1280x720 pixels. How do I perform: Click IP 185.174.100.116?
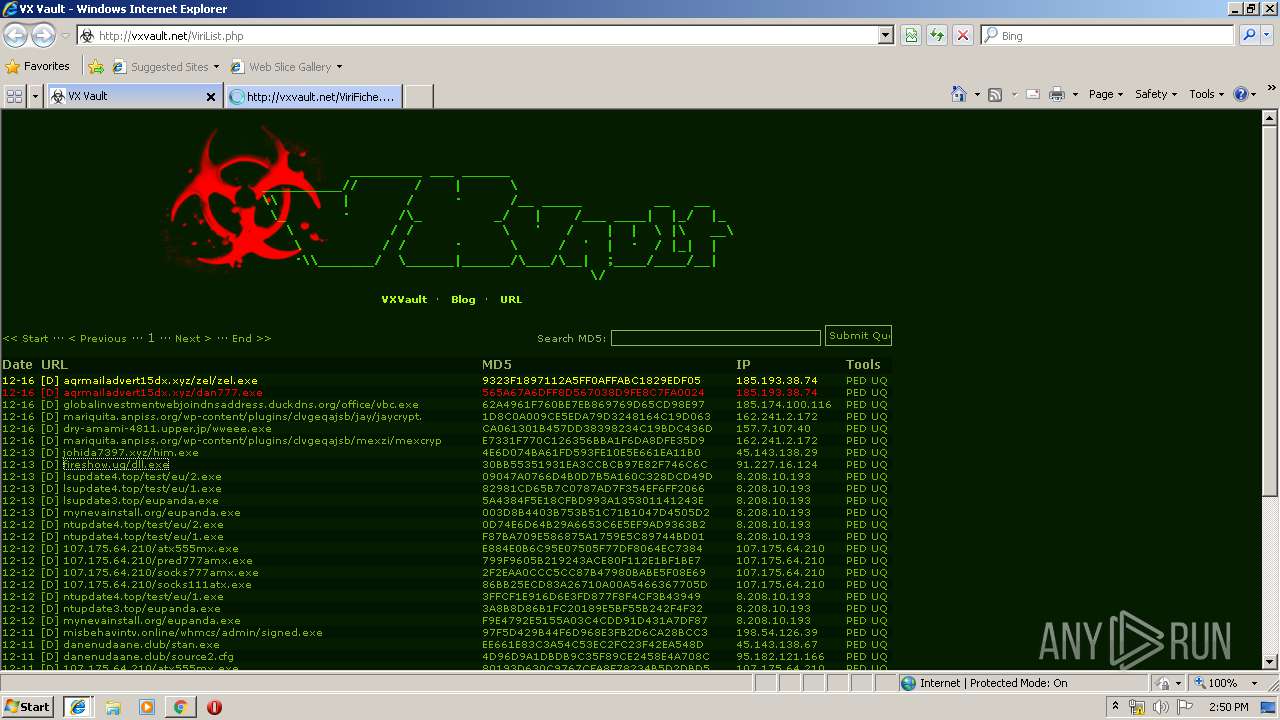(x=784, y=405)
